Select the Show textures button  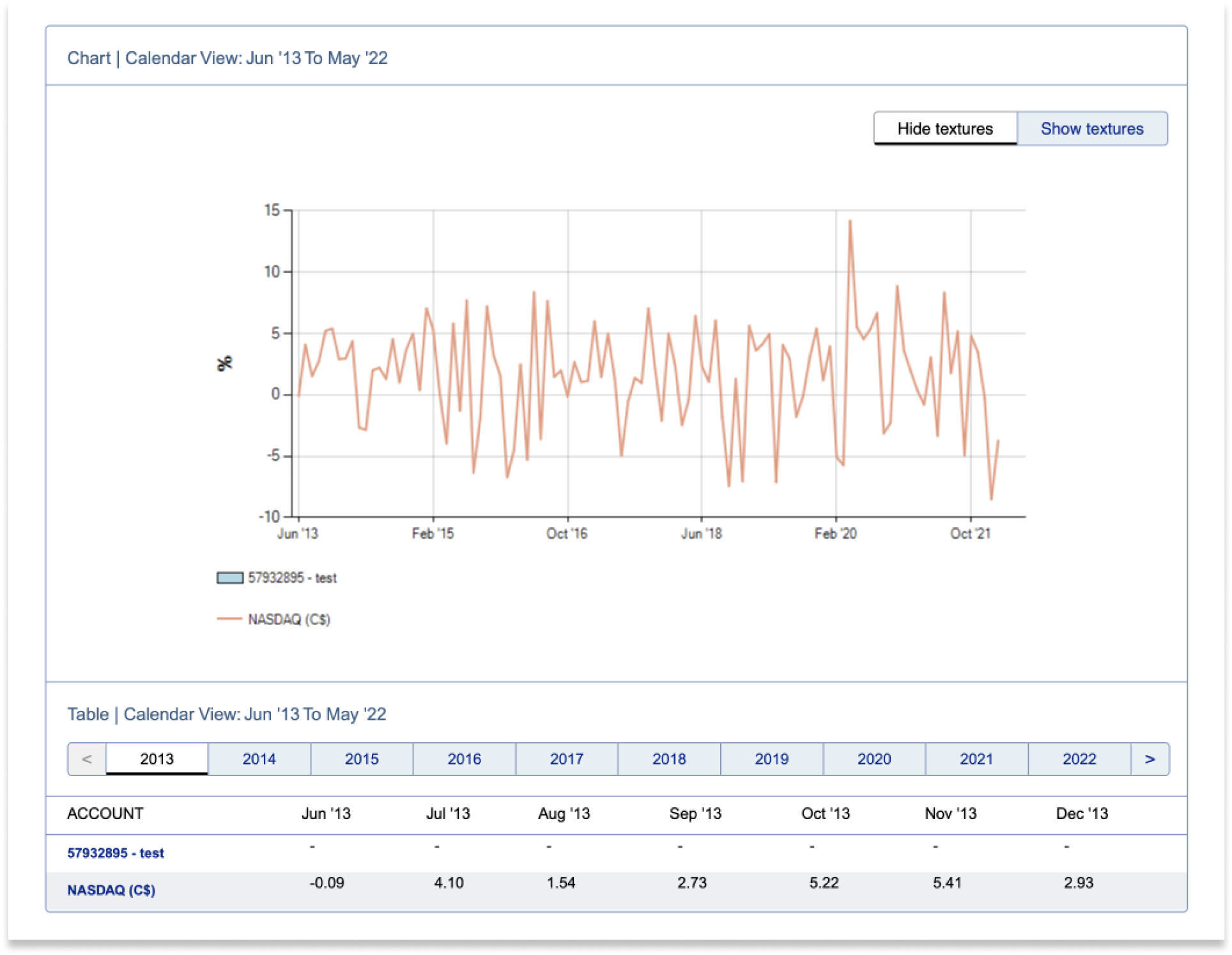pyautogui.click(x=1091, y=128)
